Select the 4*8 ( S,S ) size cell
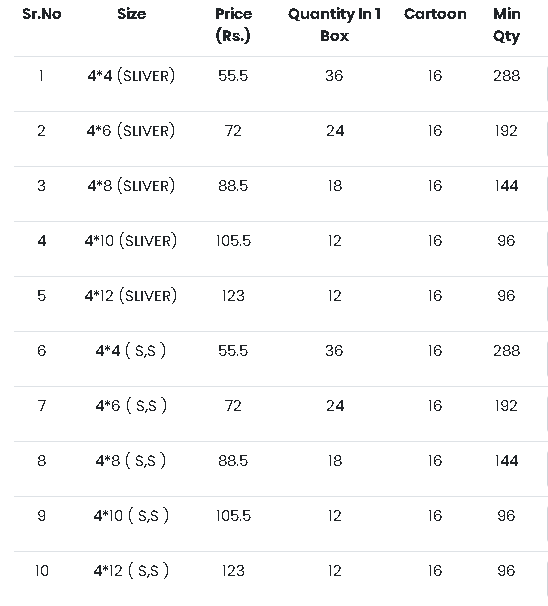548x606 pixels. coord(131,461)
